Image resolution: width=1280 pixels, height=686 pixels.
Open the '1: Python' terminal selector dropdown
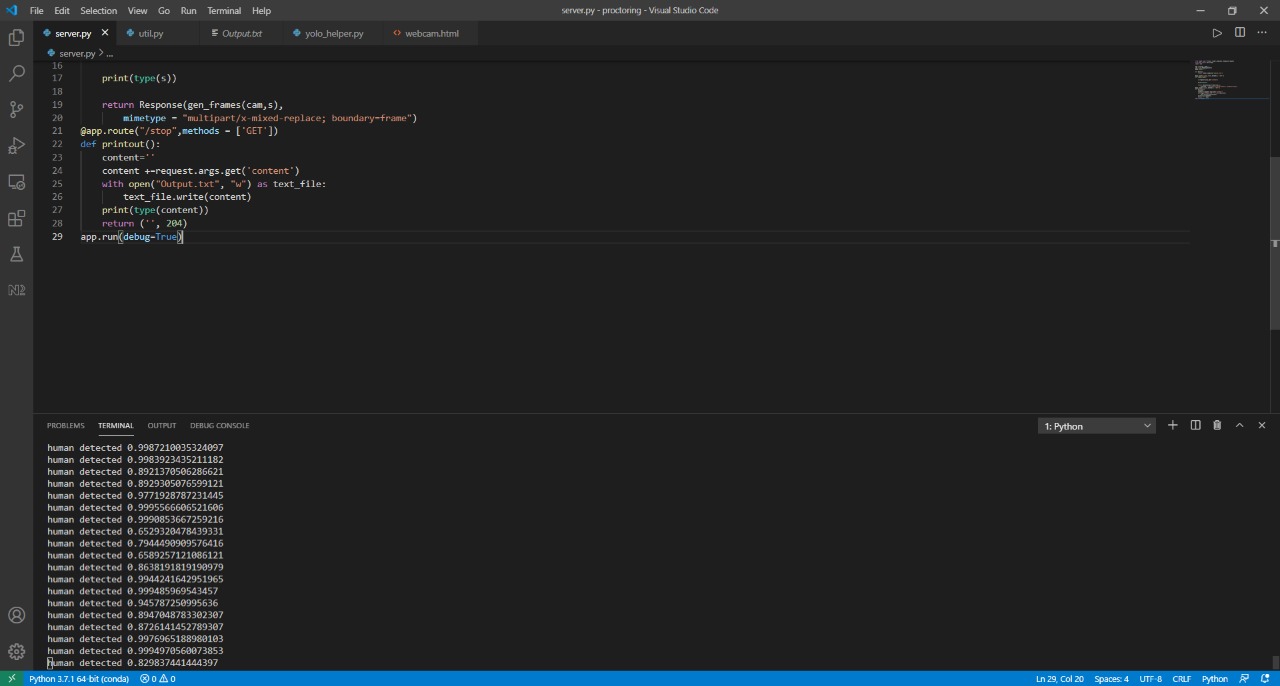(x=1097, y=426)
